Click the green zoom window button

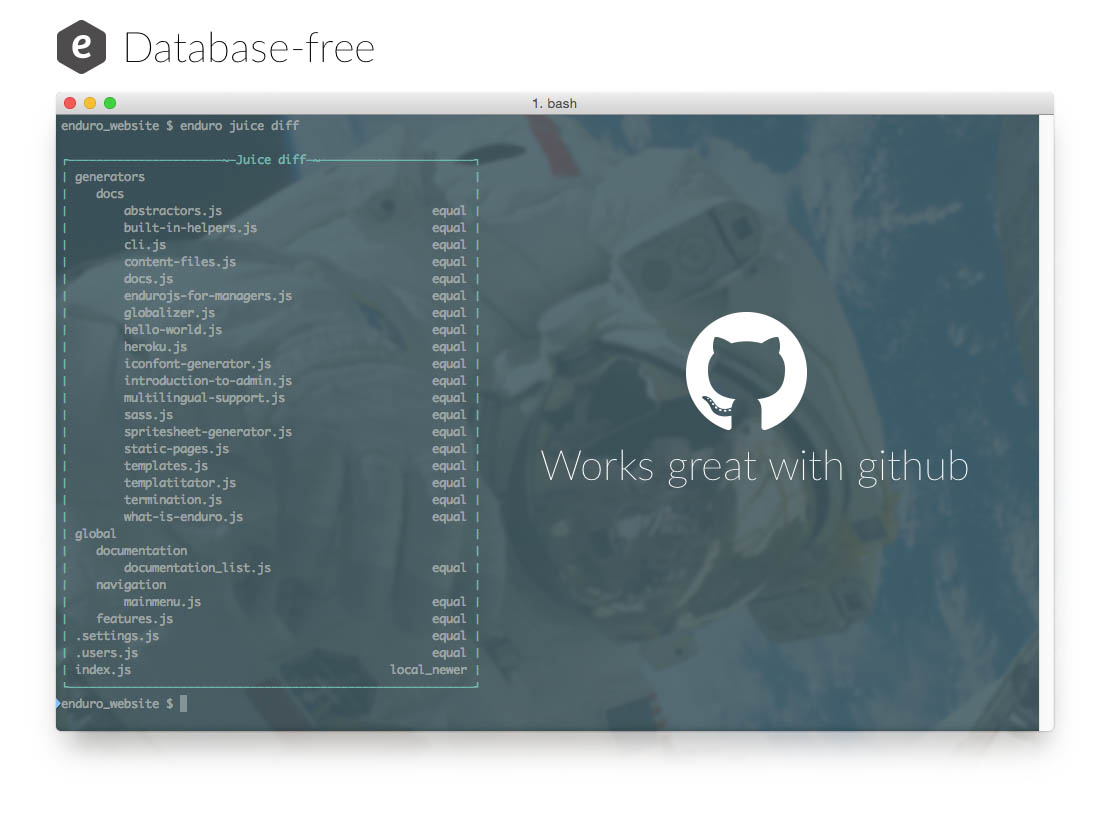[x=110, y=103]
